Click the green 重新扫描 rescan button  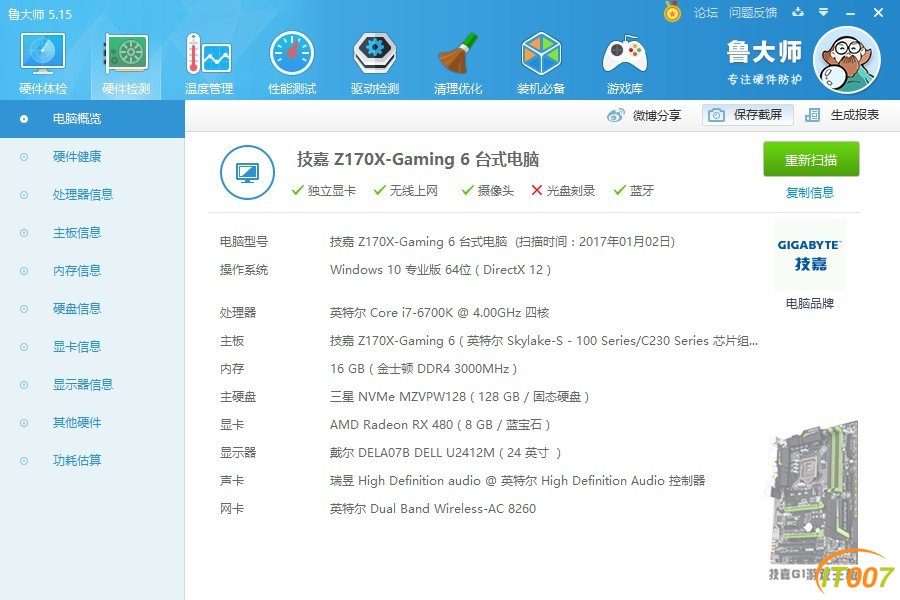coord(811,160)
